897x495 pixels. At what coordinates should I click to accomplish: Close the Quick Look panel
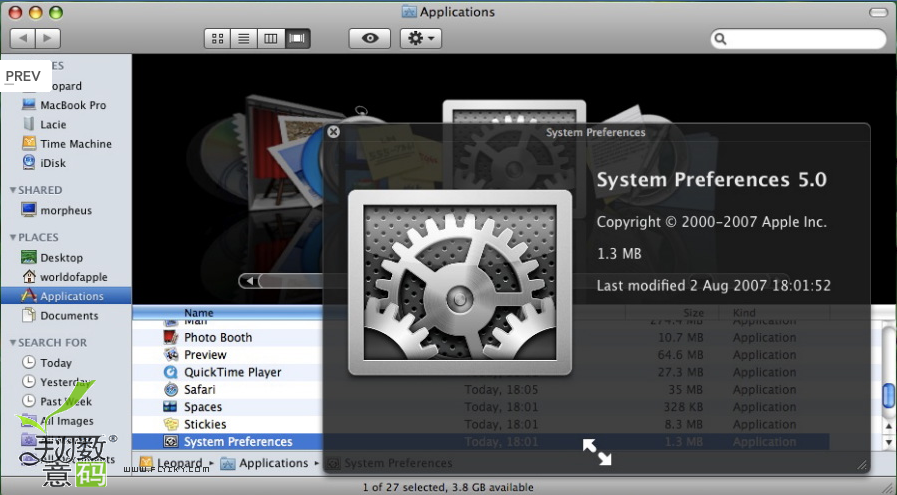coord(334,132)
